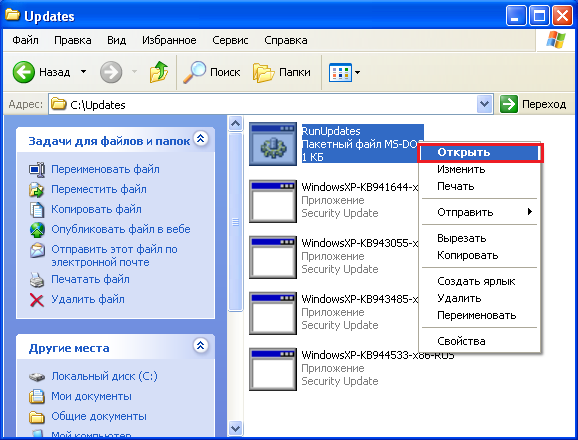Viewport: 578px width, 440px height.
Task: Open the Views icon dropdown in toolbar
Action: 344,72
